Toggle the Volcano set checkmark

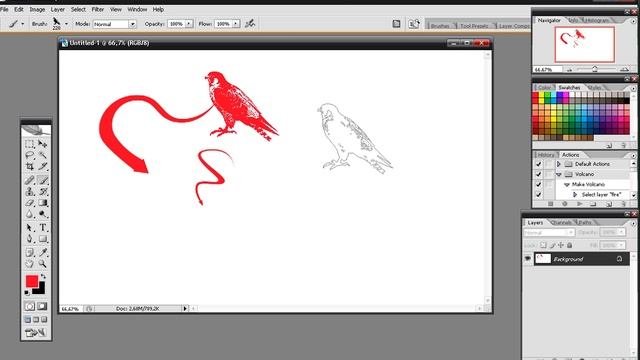538,174
